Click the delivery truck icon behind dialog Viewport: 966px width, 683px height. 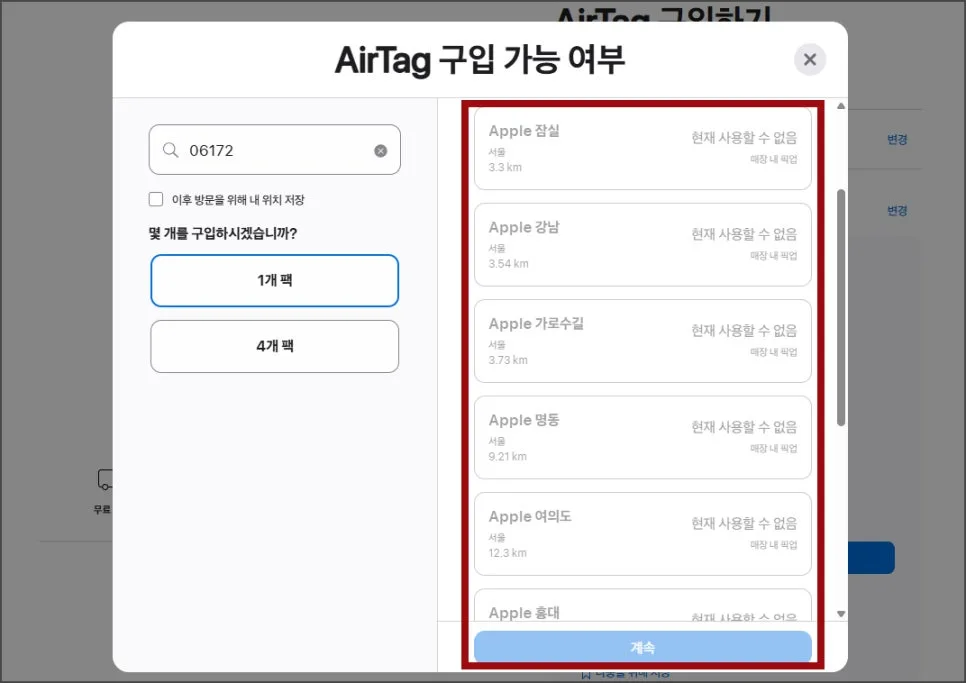click(105, 480)
